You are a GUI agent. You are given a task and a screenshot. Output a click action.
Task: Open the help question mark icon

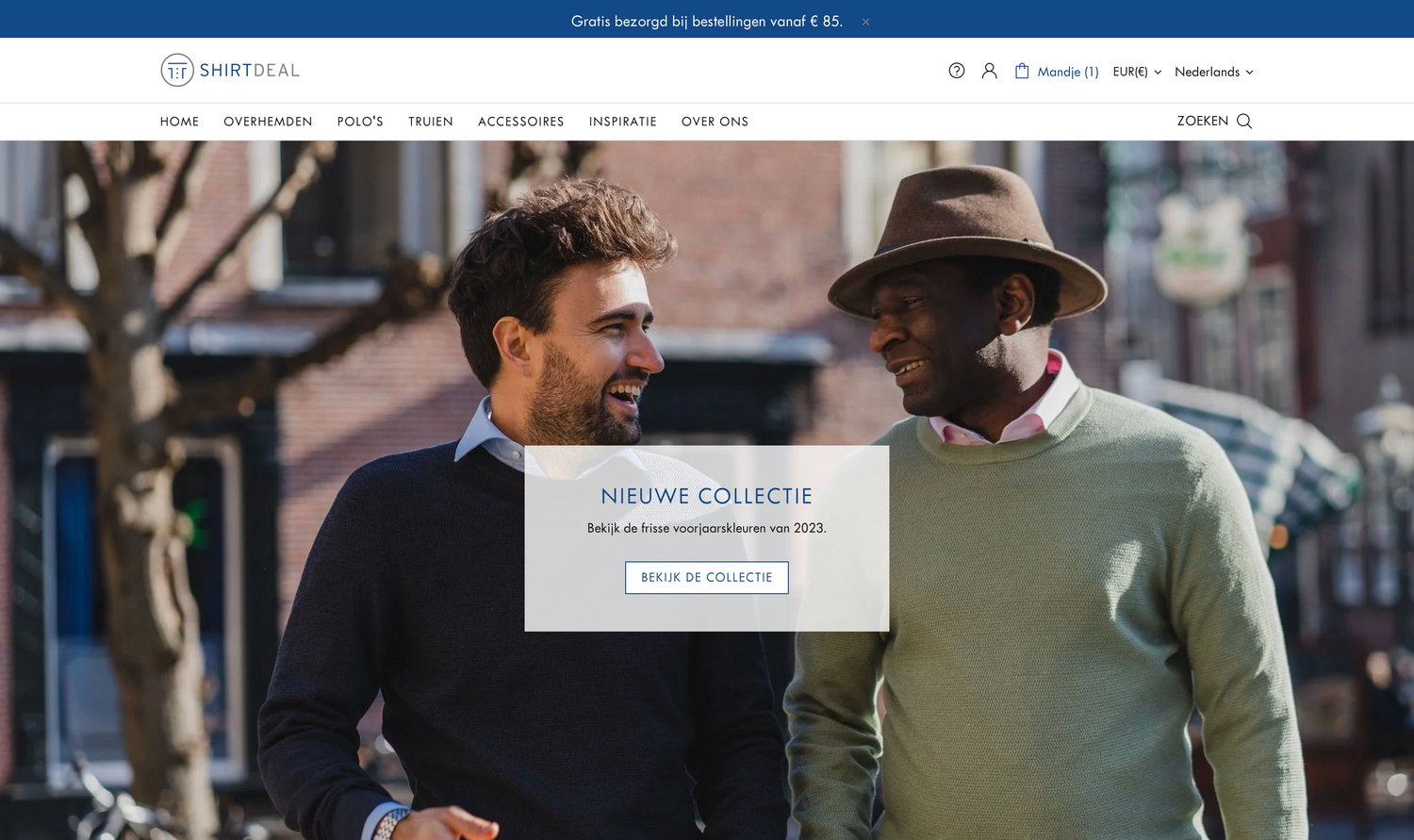(956, 71)
